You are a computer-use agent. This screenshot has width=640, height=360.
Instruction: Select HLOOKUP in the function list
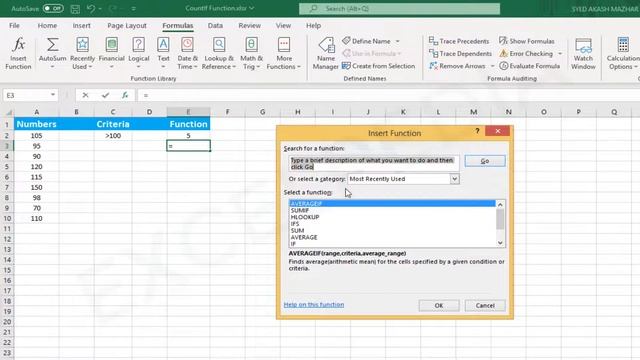[392, 217]
